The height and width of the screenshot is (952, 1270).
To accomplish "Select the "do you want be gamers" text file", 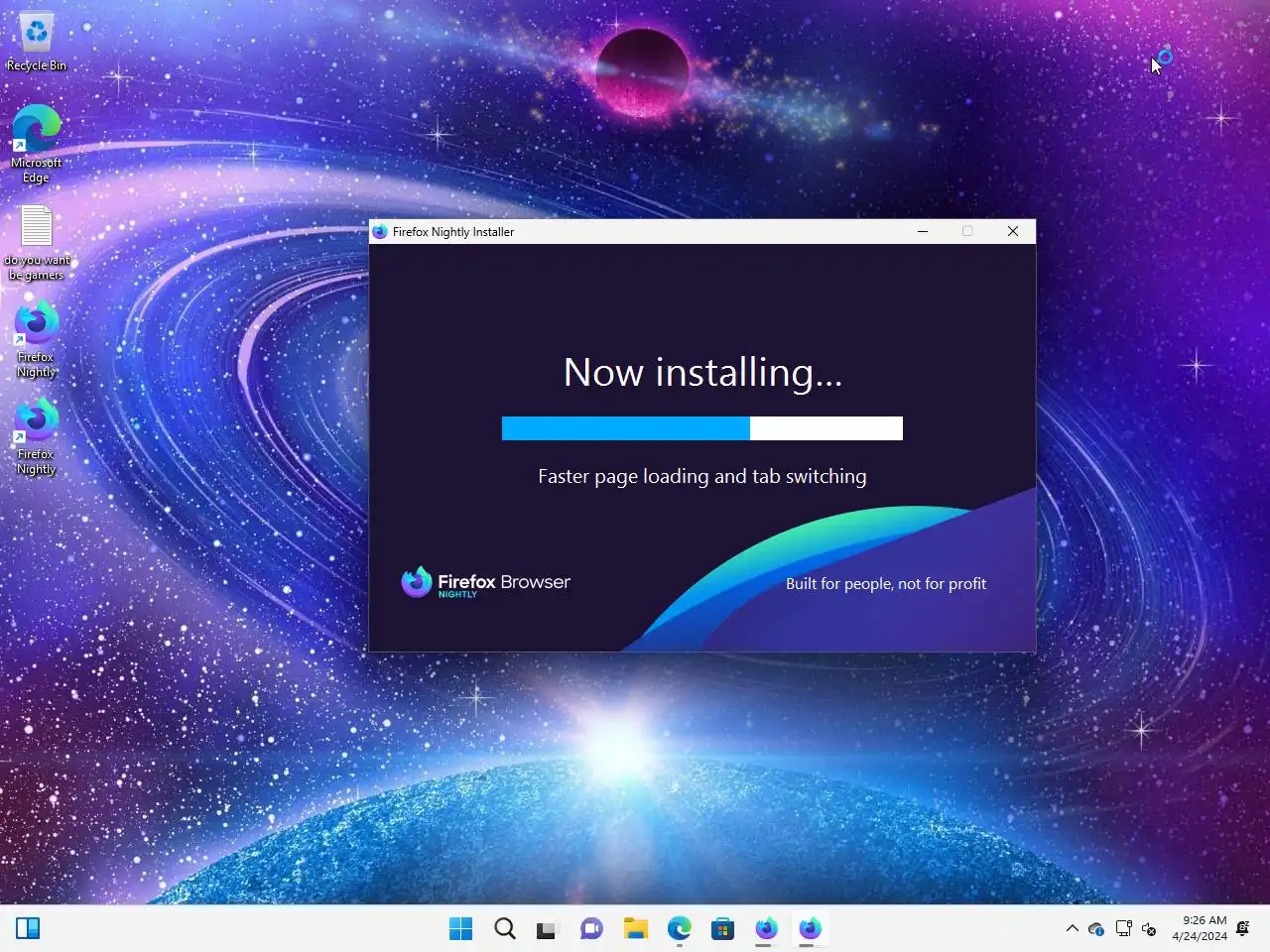I will pyautogui.click(x=37, y=243).
